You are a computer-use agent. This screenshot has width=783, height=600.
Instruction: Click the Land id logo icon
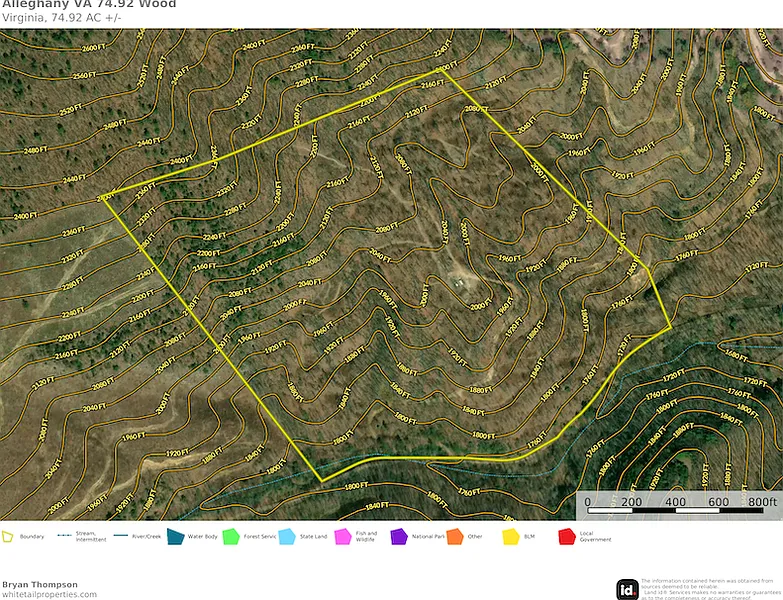pos(627,589)
